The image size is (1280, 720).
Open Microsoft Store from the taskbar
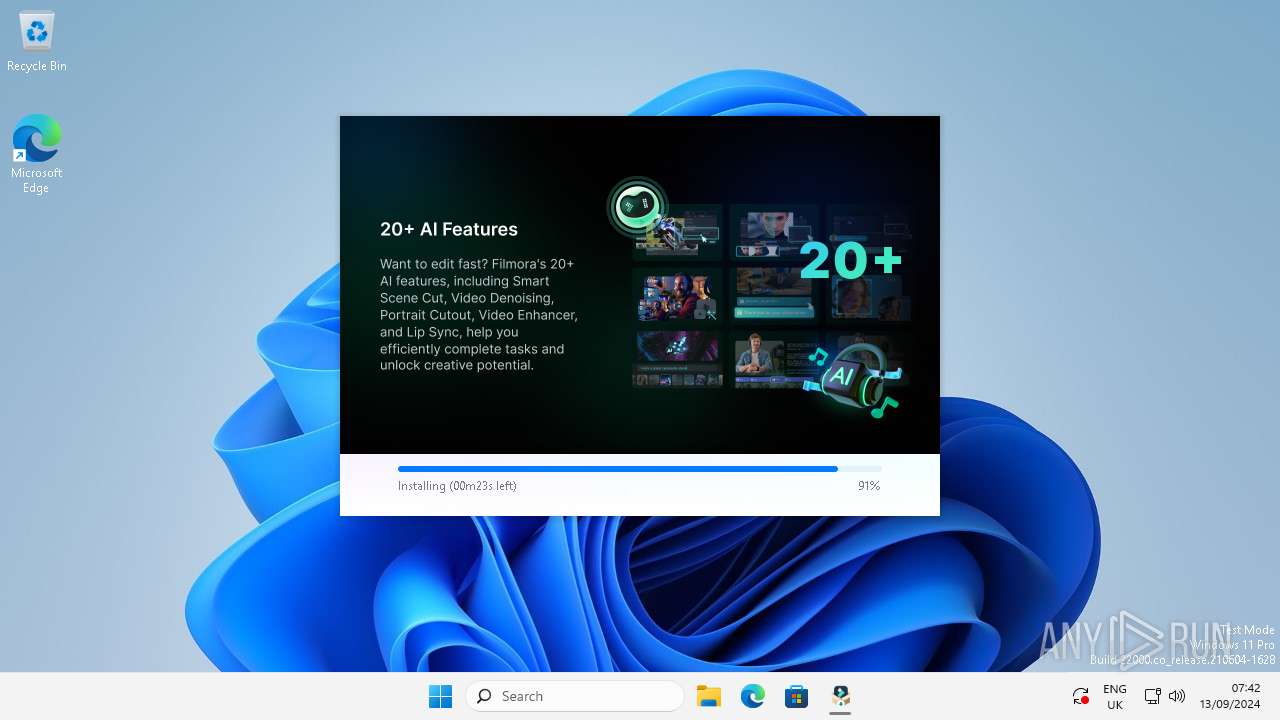point(797,696)
